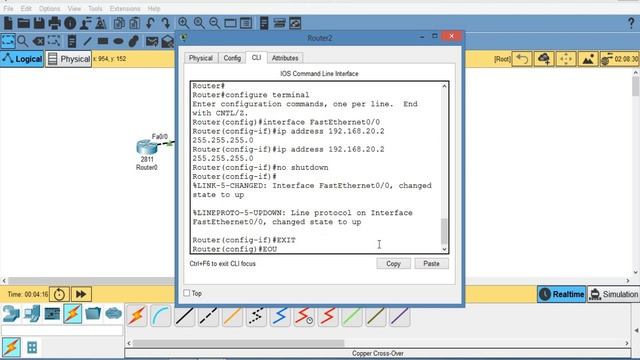Switch to Logical workspace view

tap(22, 59)
